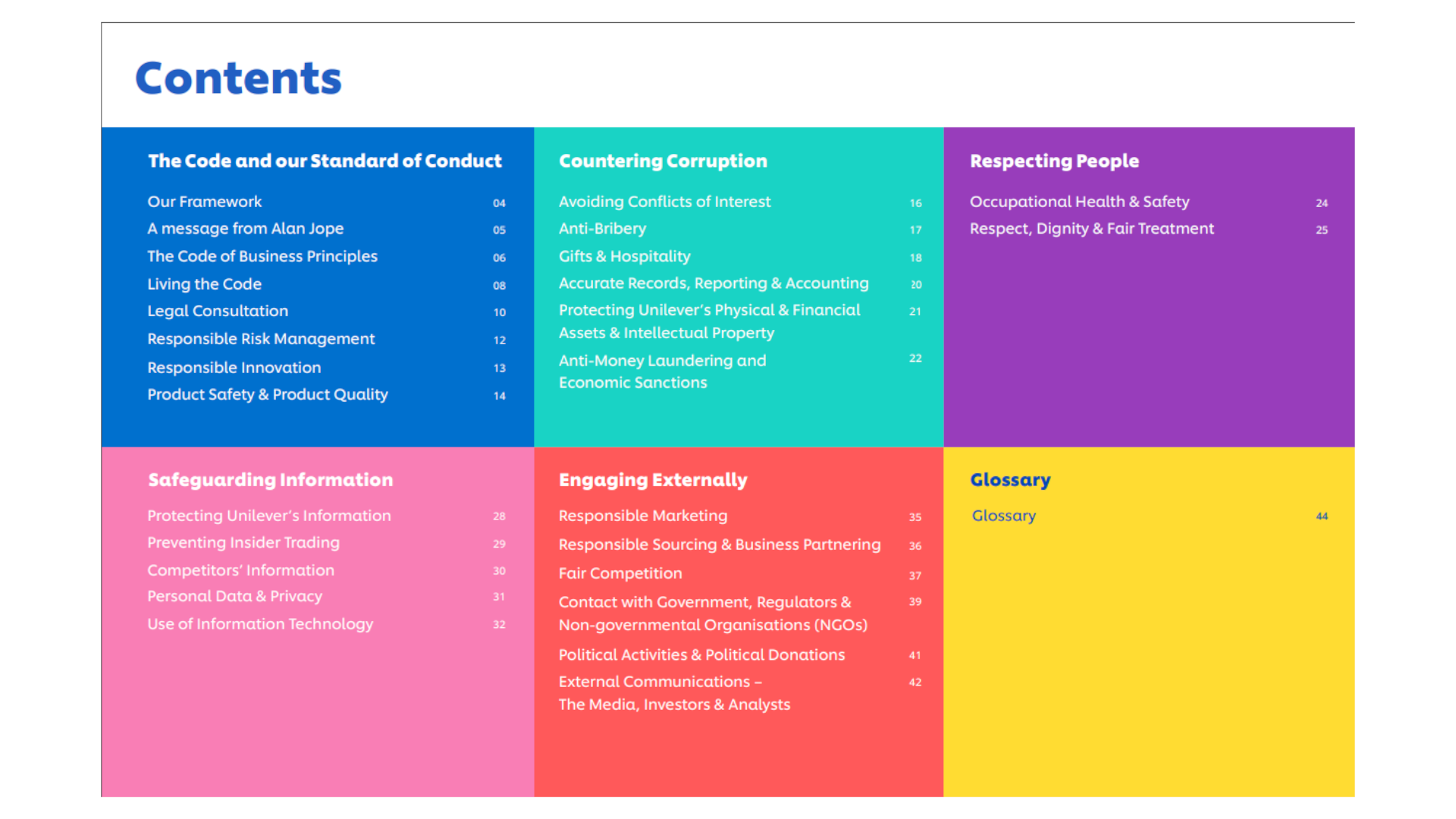The image size is (1456, 819).
Task: Open the Glossary entry on page 44
Action: pyautogui.click(x=1003, y=516)
